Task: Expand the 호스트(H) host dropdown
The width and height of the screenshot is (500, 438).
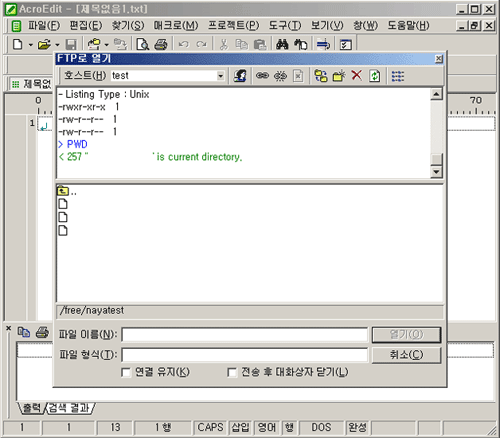Action: pos(220,76)
